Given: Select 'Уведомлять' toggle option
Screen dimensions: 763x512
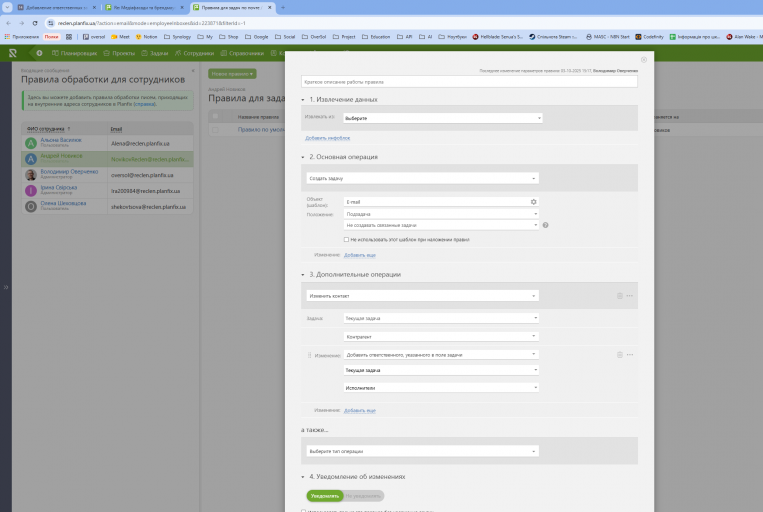Looking at the screenshot, I should [325, 495].
